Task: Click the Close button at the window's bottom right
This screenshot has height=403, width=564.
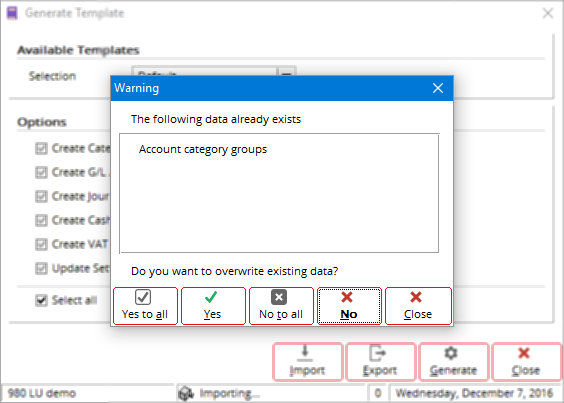Action: coord(527,362)
